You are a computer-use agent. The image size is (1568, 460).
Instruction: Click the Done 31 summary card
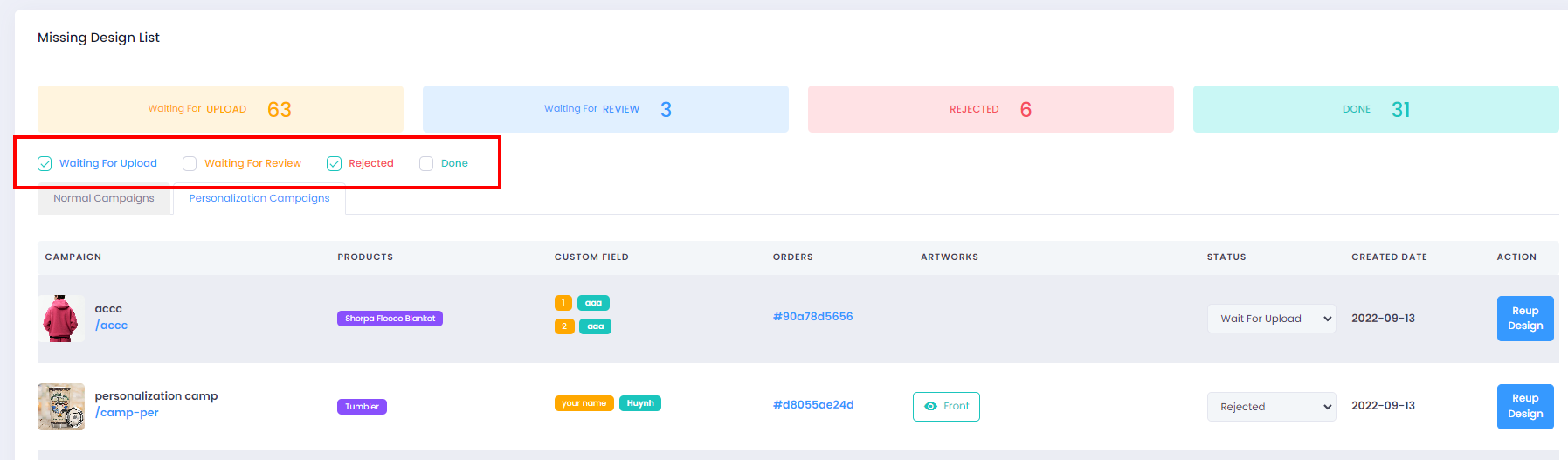[1376, 109]
